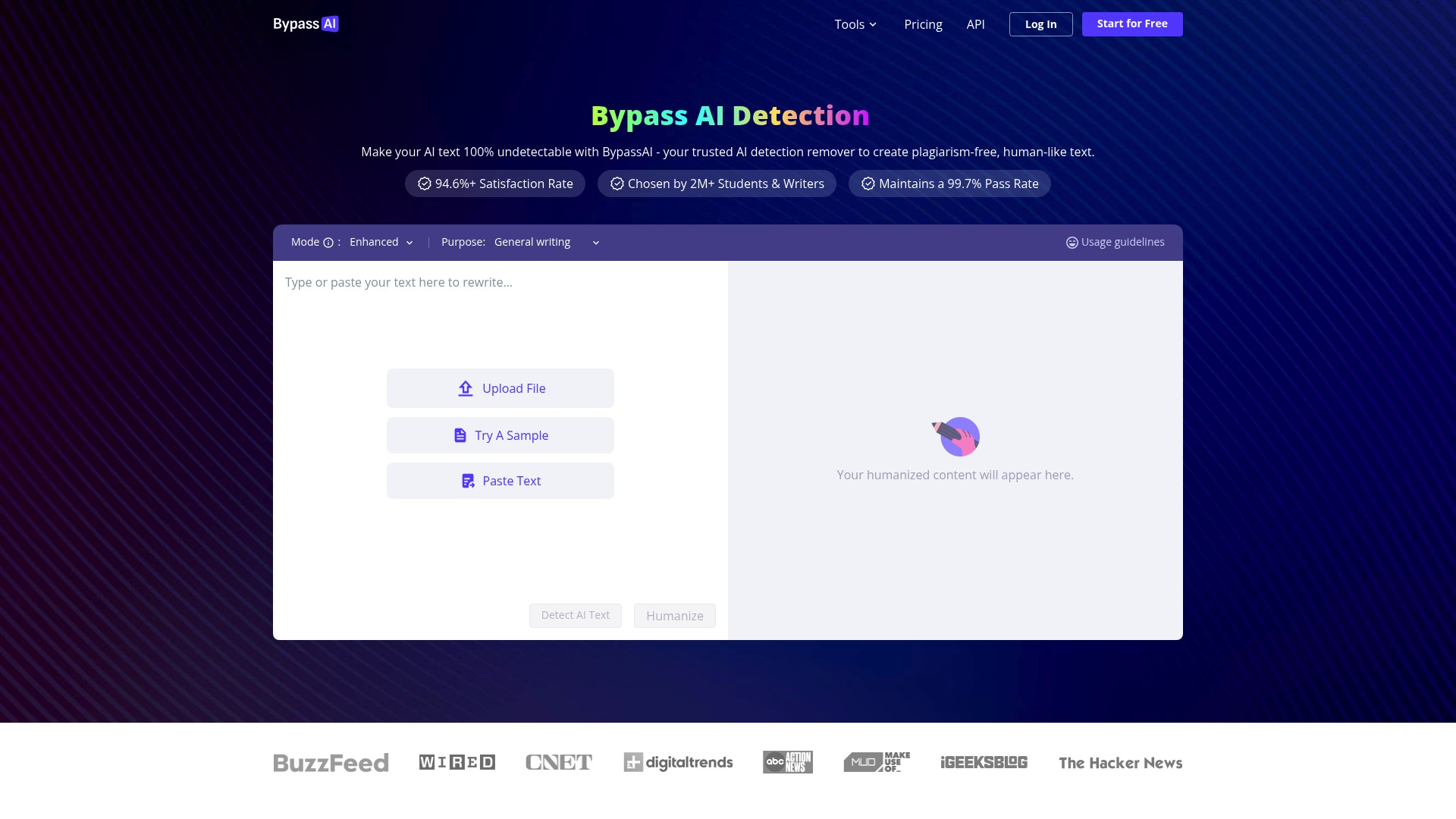
Task: Click the Detect AI Text button
Action: coord(576,616)
